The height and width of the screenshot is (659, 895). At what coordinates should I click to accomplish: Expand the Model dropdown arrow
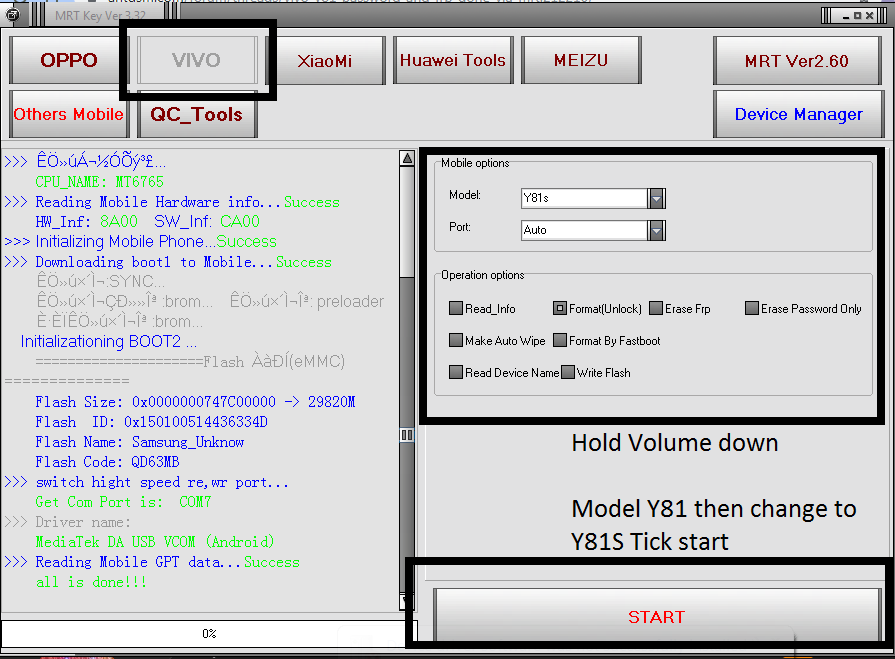pyautogui.click(x=656, y=199)
